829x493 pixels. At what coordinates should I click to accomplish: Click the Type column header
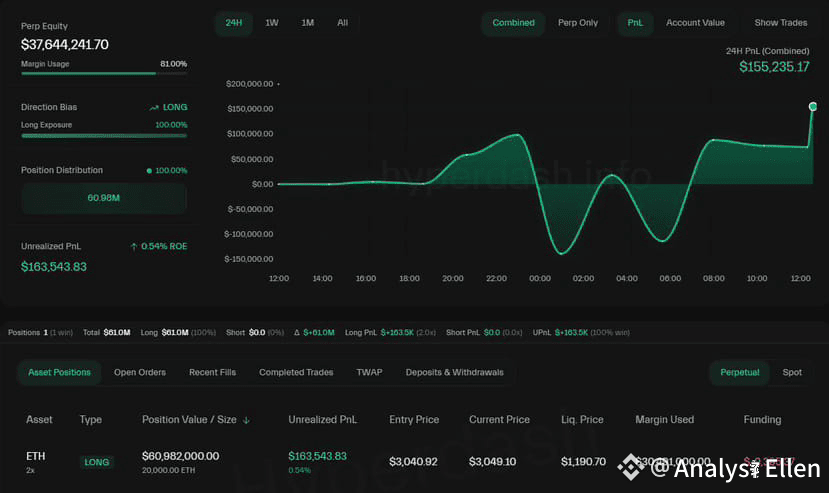click(90, 419)
